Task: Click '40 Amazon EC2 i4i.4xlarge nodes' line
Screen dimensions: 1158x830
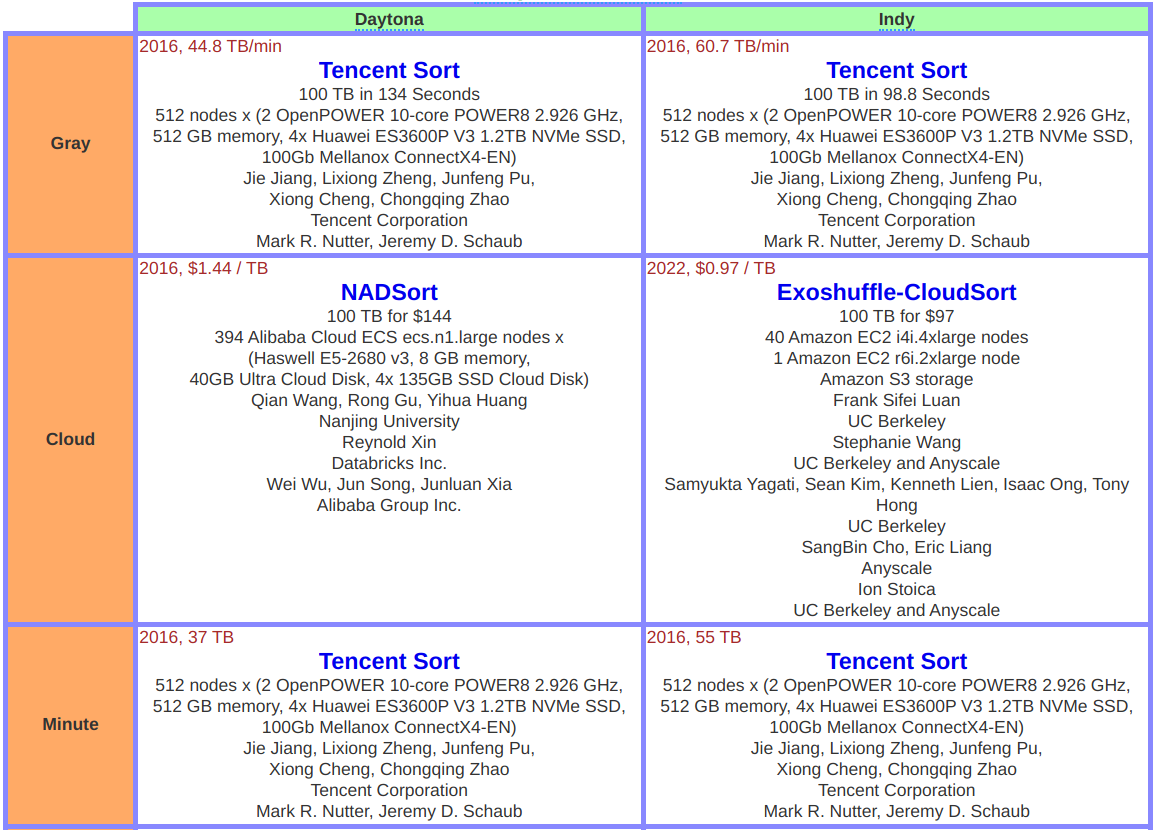Action: pos(896,337)
